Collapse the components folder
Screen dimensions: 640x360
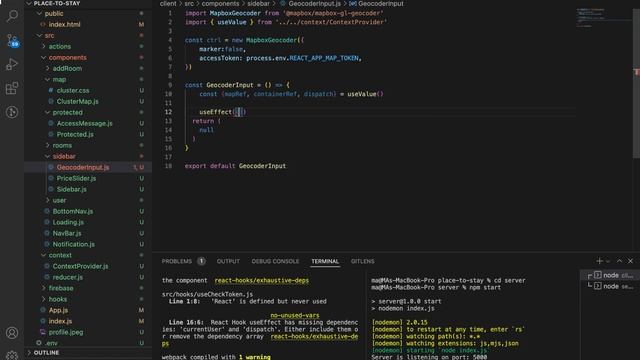67,58
